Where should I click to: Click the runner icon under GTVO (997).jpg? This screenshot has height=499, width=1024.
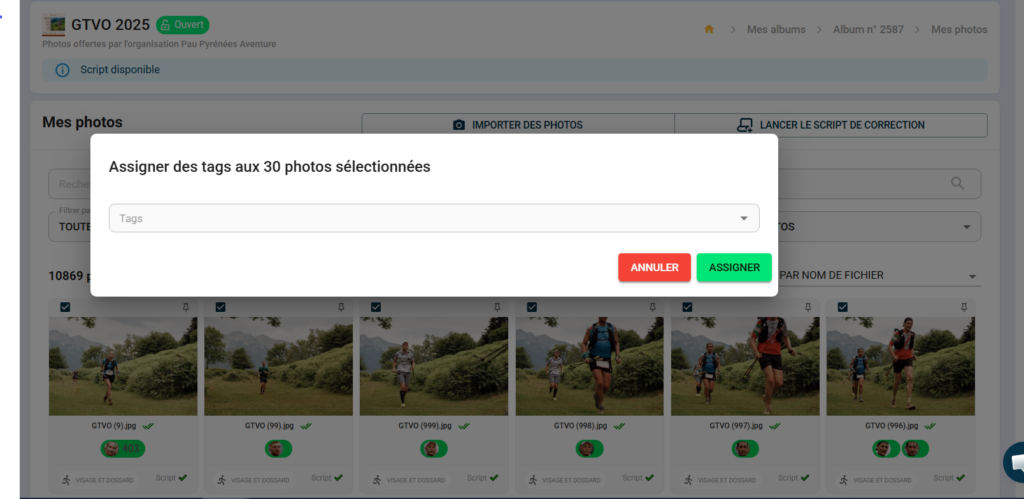pos(688,479)
